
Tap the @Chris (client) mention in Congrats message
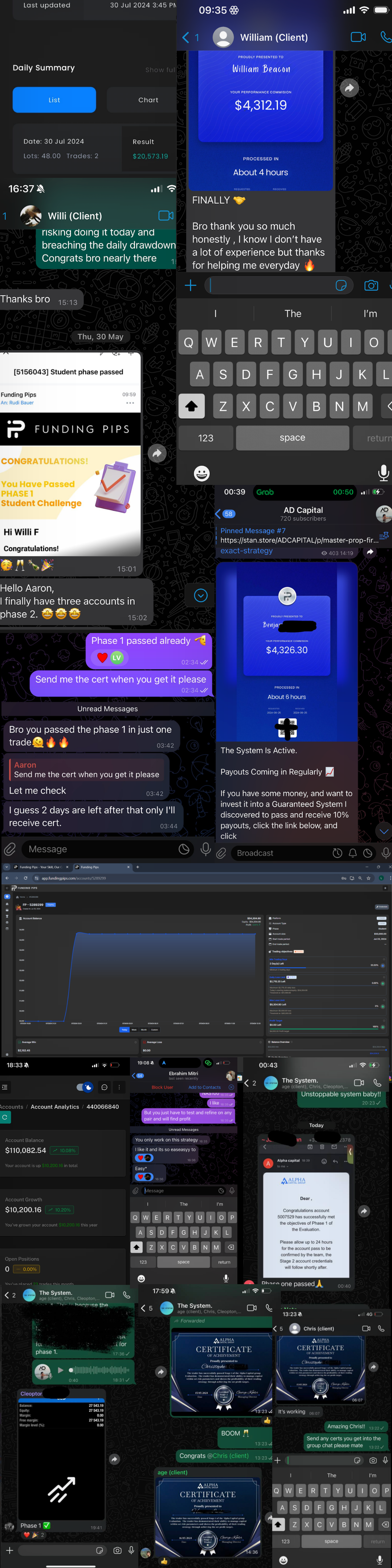click(228, 1456)
